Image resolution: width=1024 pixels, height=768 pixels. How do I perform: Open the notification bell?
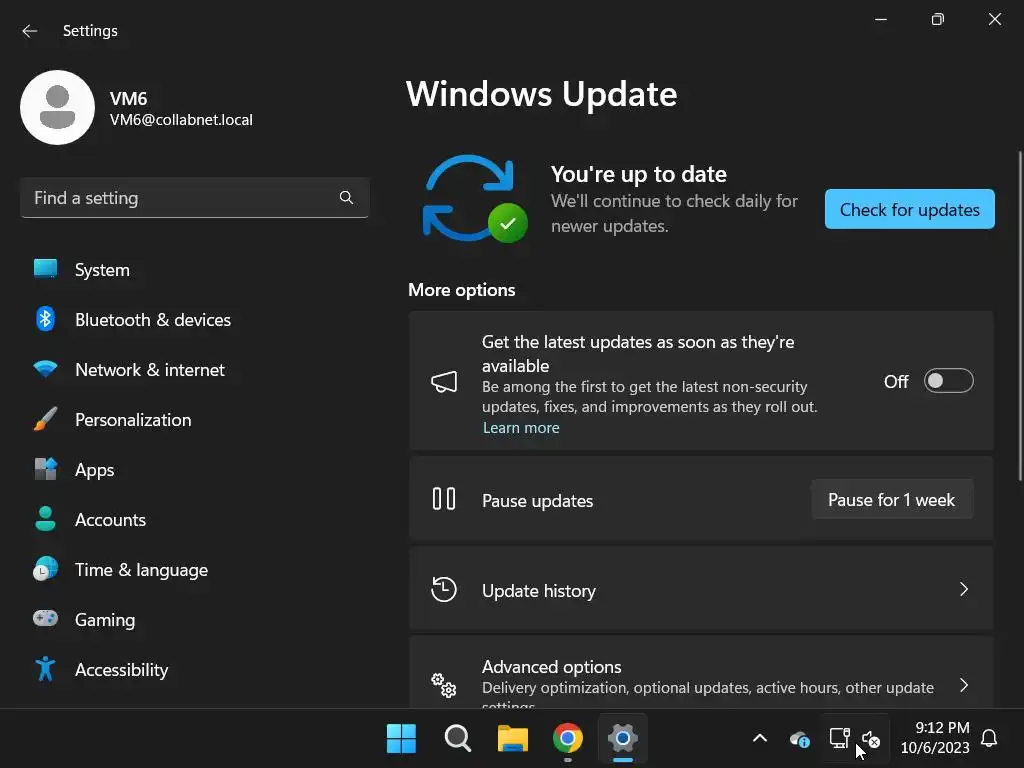tap(989, 738)
